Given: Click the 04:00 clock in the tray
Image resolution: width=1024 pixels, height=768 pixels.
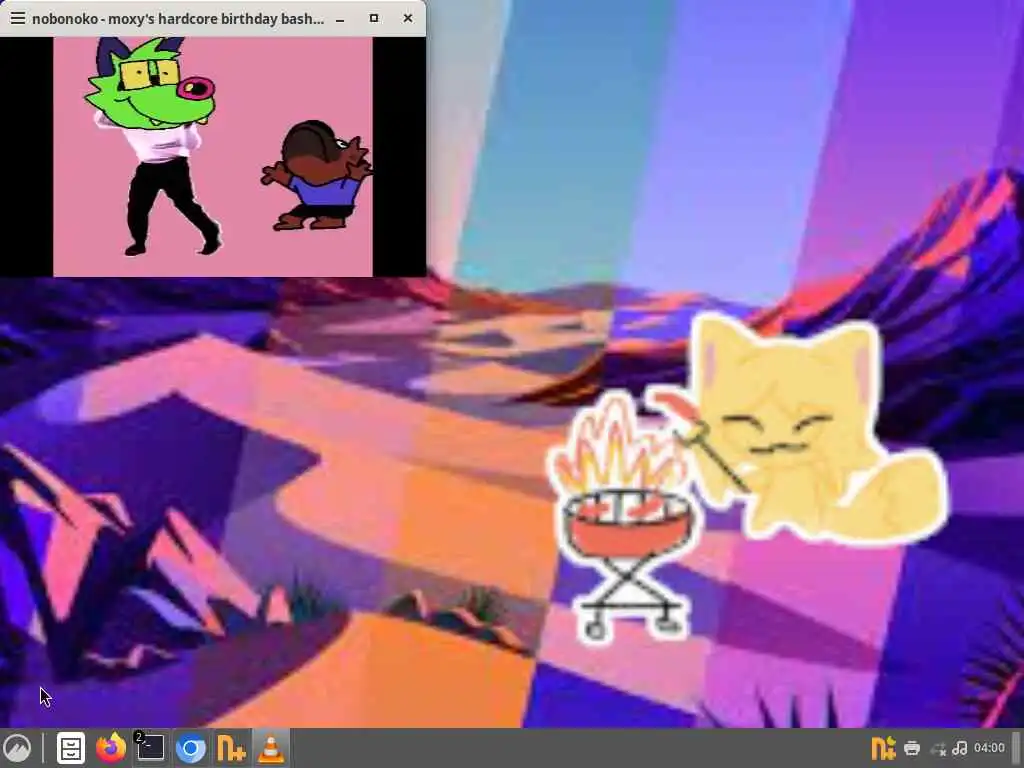Looking at the screenshot, I should point(989,748).
